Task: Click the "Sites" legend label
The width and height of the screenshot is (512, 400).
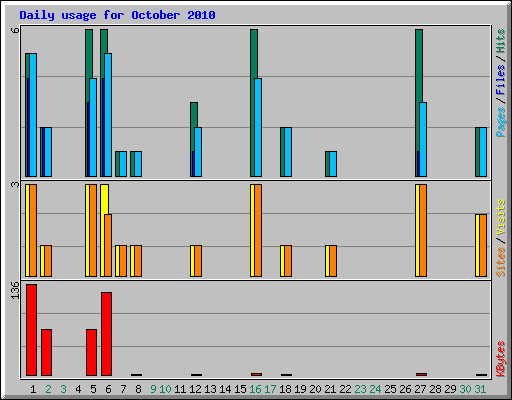Action: tap(501, 262)
